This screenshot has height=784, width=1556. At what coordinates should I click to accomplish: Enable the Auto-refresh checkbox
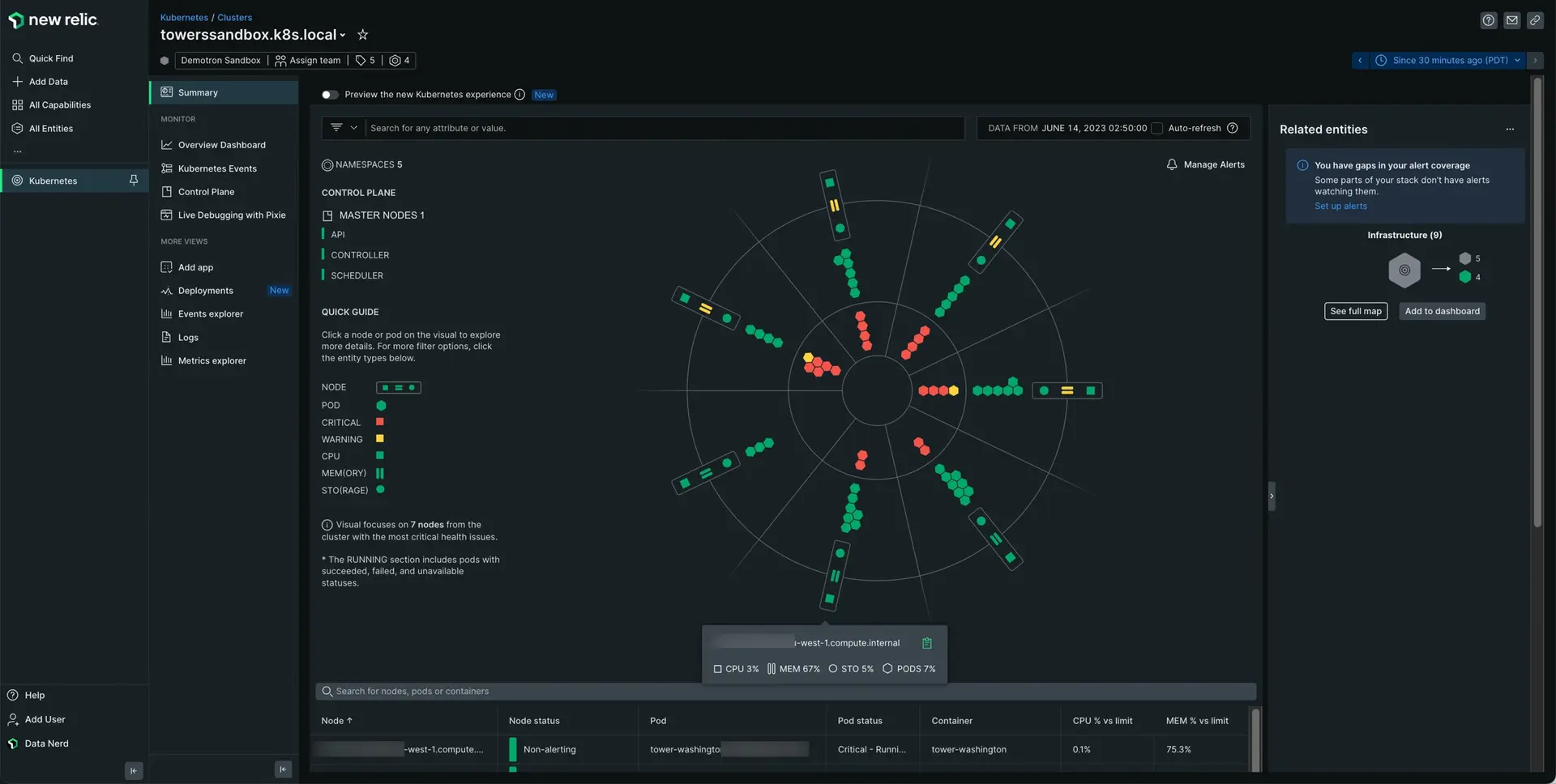coord(1157,128)
